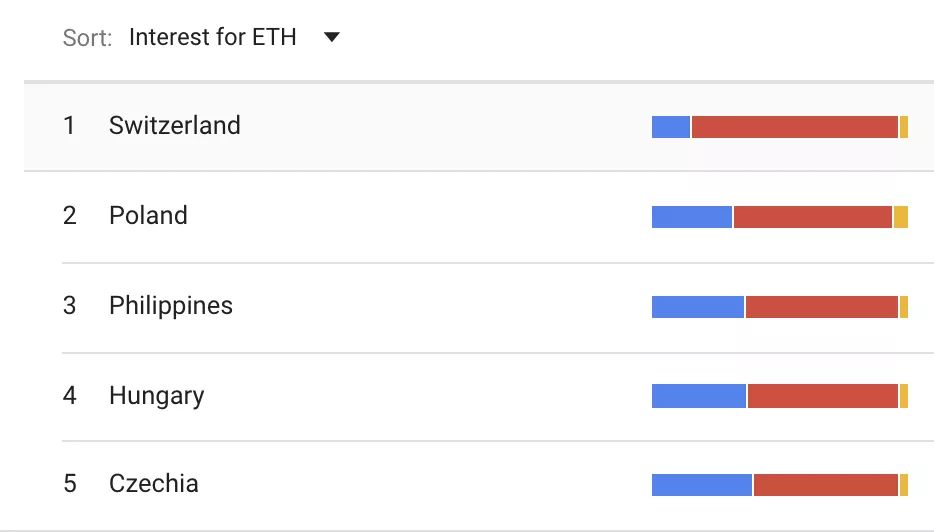Image resolution: width=934 pixels, height=532 pixels.
Task: Open the Czechia region entry
Action: [x=154, y=484]
